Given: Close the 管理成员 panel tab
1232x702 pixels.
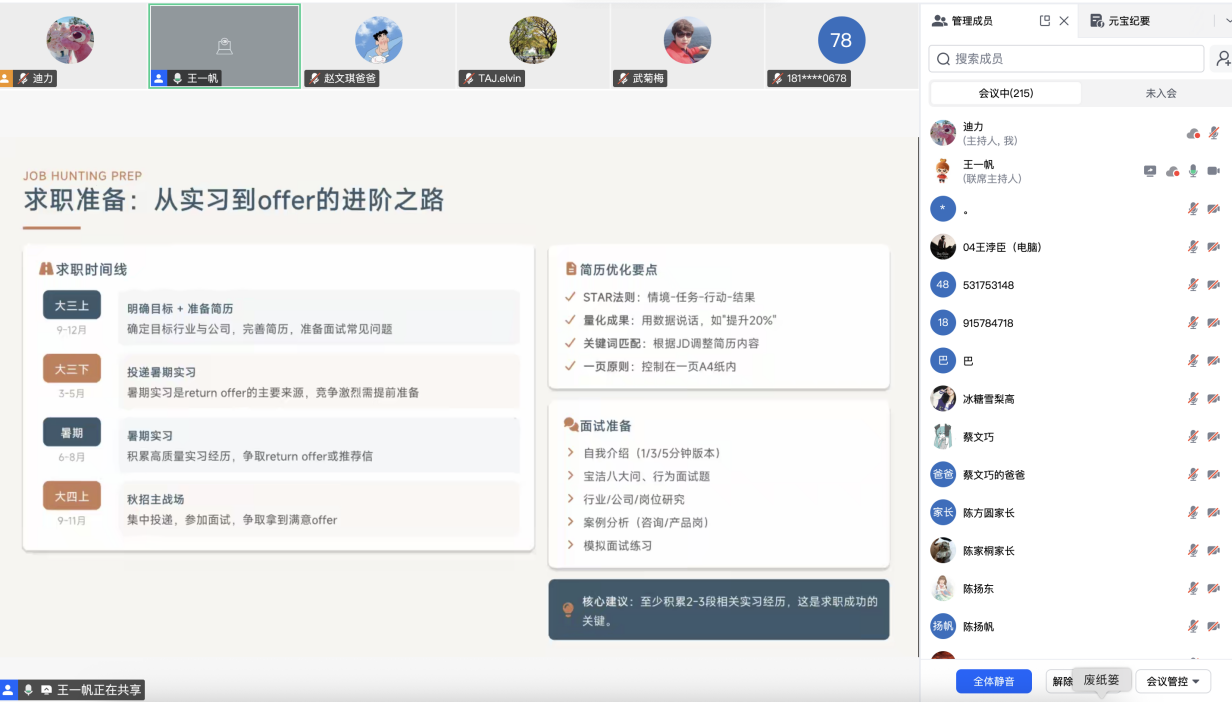Looking at the screenshot, I should click(x=1064, y=21).
